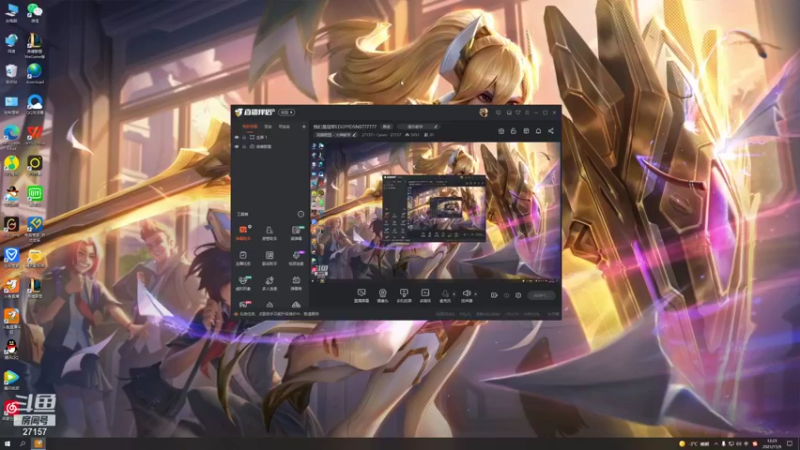This screenshot has height=450, width=800.
Task: Select the League of Legends source row
Action: (x=269, y=146)
